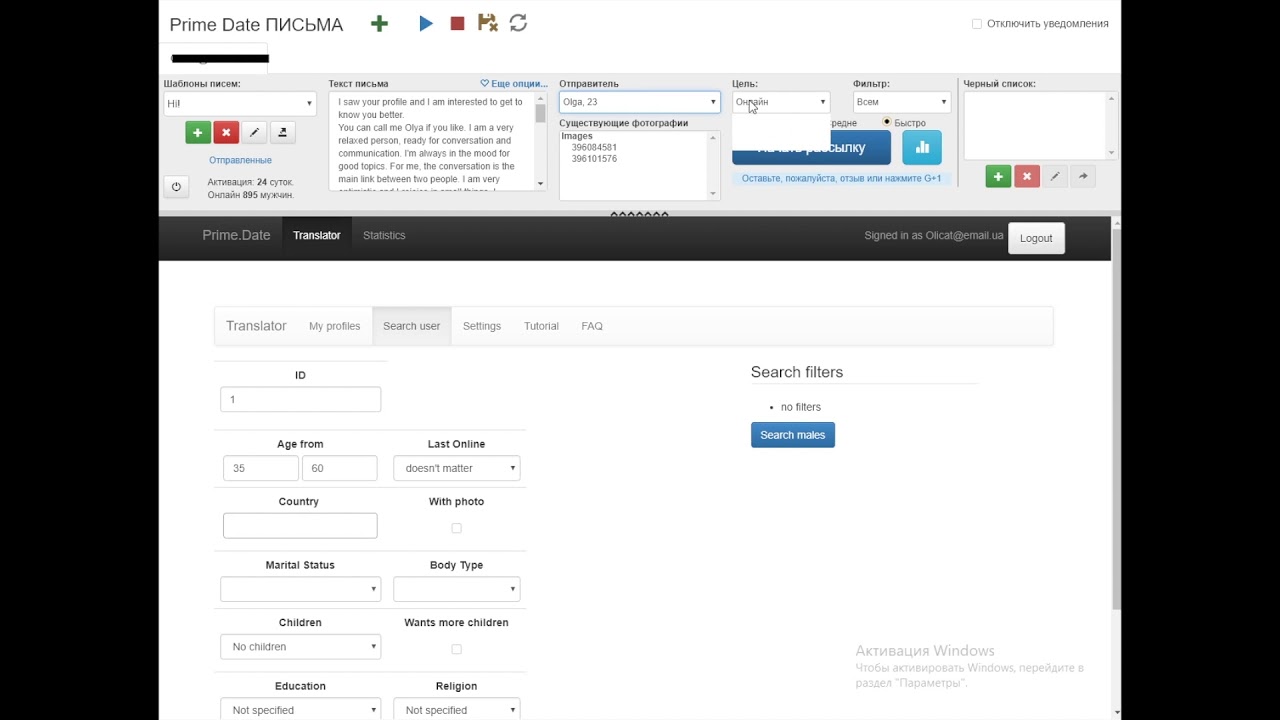Open the Отправленные link
The image size is (1280, 720).
pyautogui.click(x=240, y=160)
